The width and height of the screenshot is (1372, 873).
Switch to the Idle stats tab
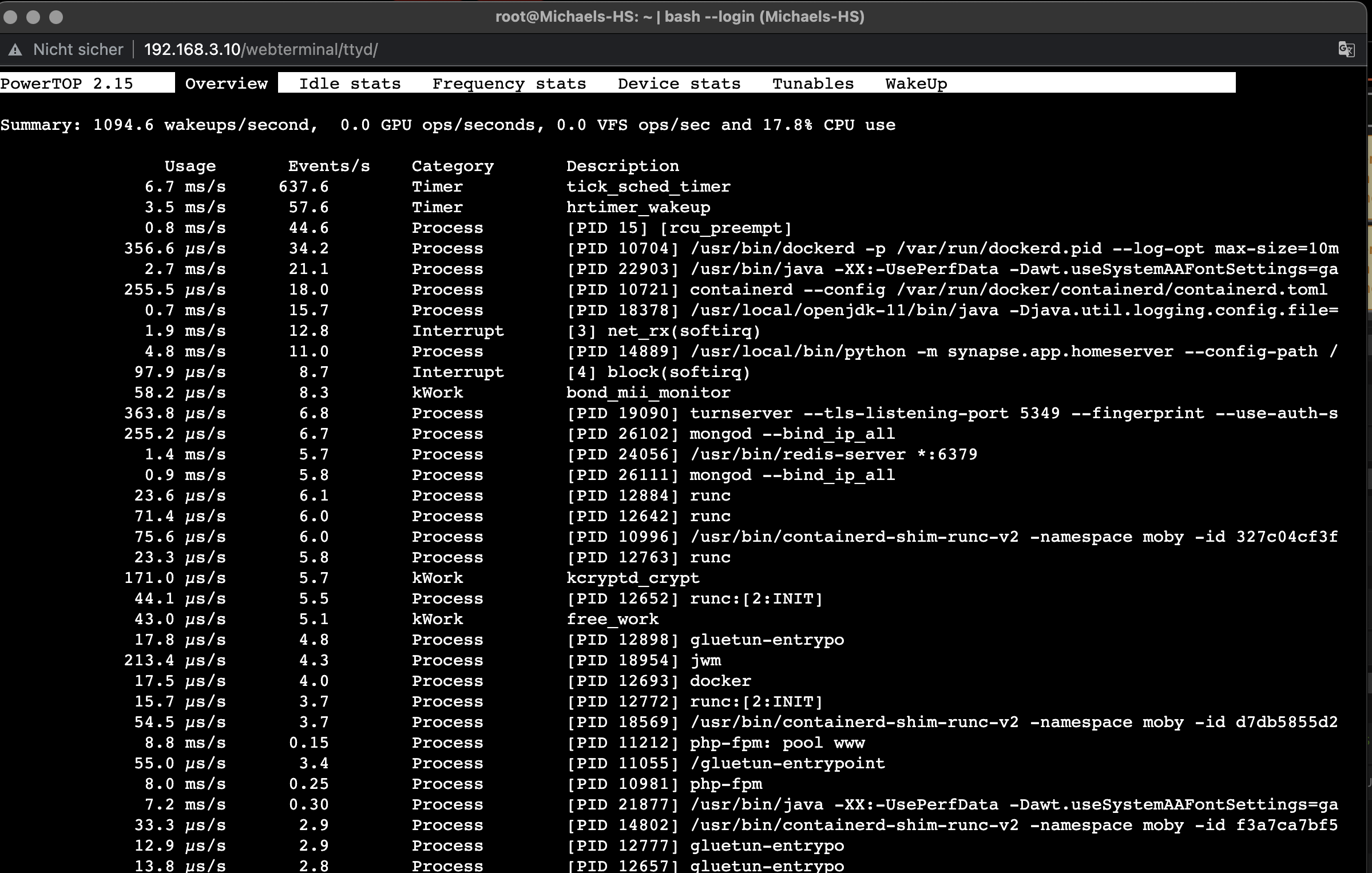click(350, 84)
